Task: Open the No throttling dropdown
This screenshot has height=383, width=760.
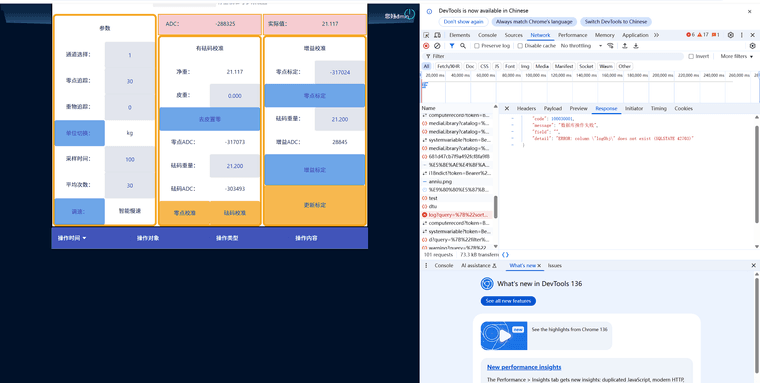Action: tap(581, 46)
